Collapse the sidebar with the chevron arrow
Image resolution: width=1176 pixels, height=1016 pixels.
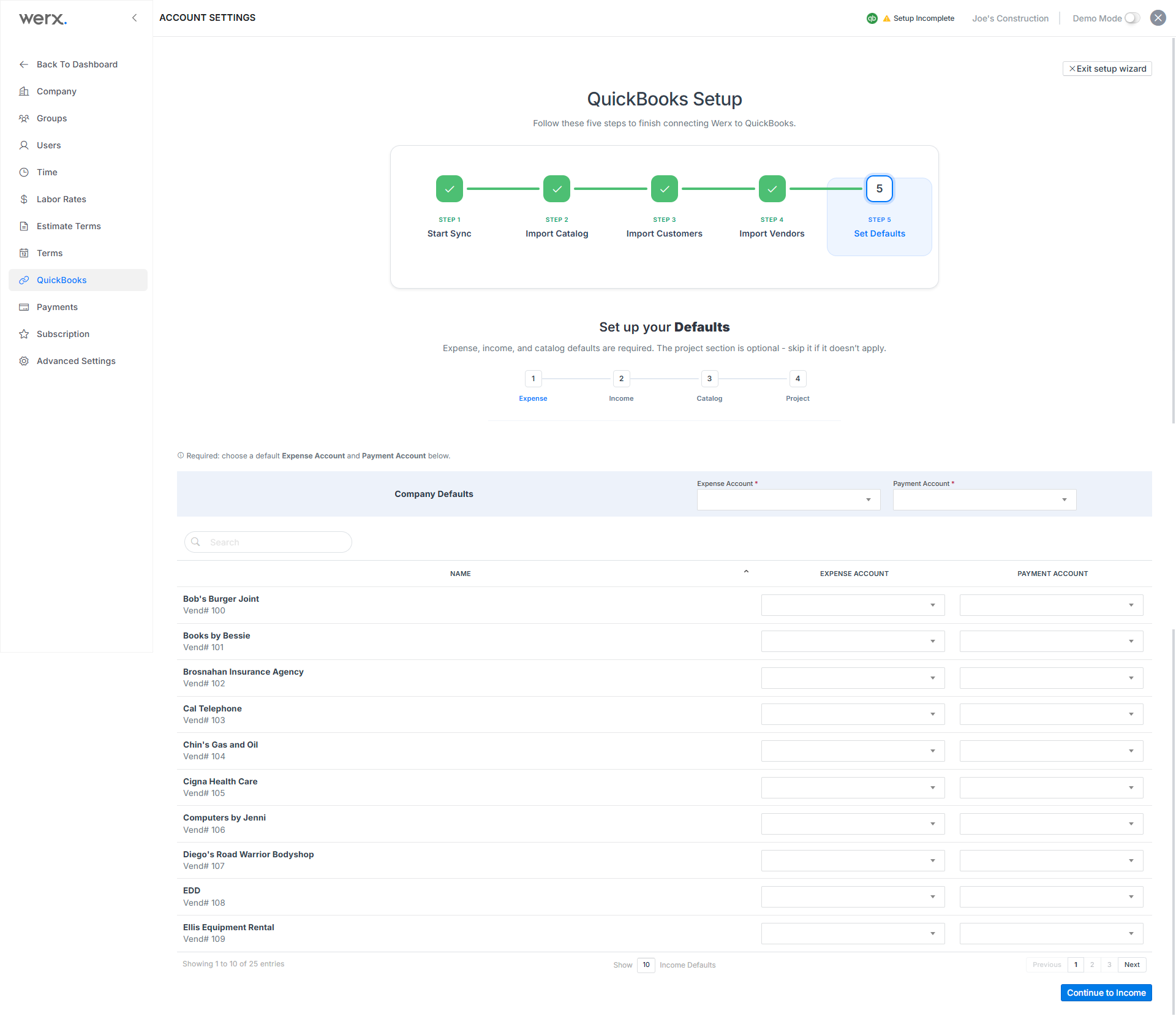[135, 18]
